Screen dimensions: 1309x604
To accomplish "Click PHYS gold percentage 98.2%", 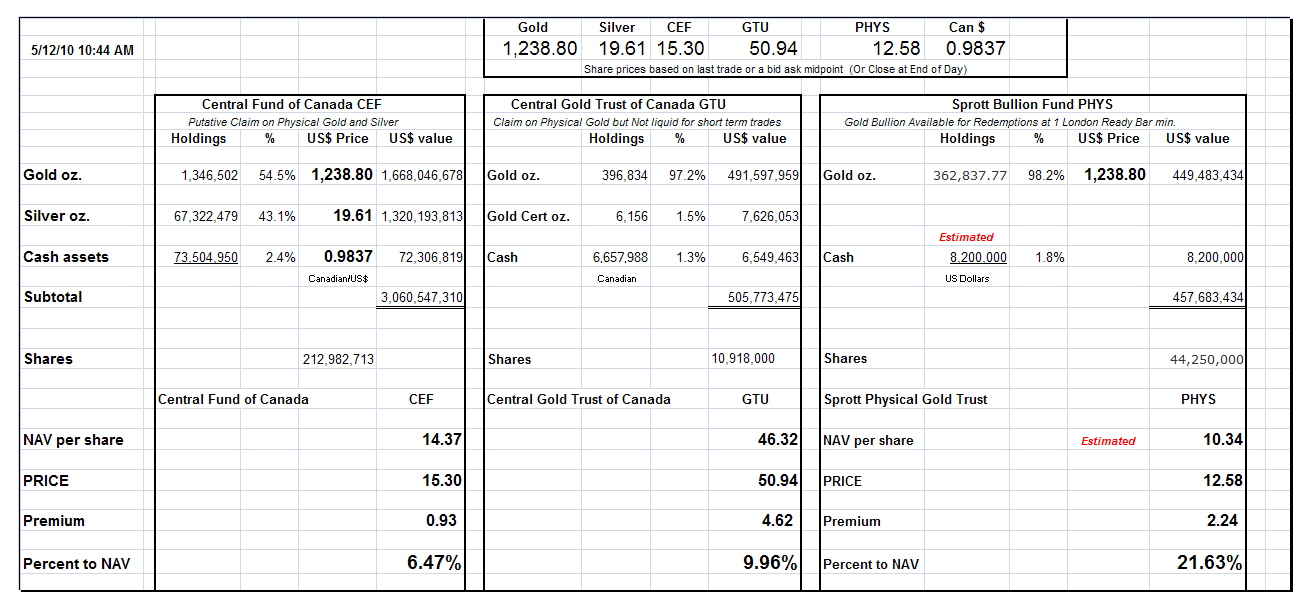I will 1046,175.
